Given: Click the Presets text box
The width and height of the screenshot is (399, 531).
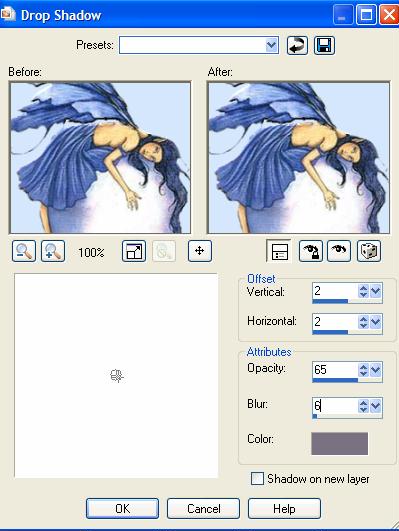Looking at the screenshot, I should coord(192,45).
